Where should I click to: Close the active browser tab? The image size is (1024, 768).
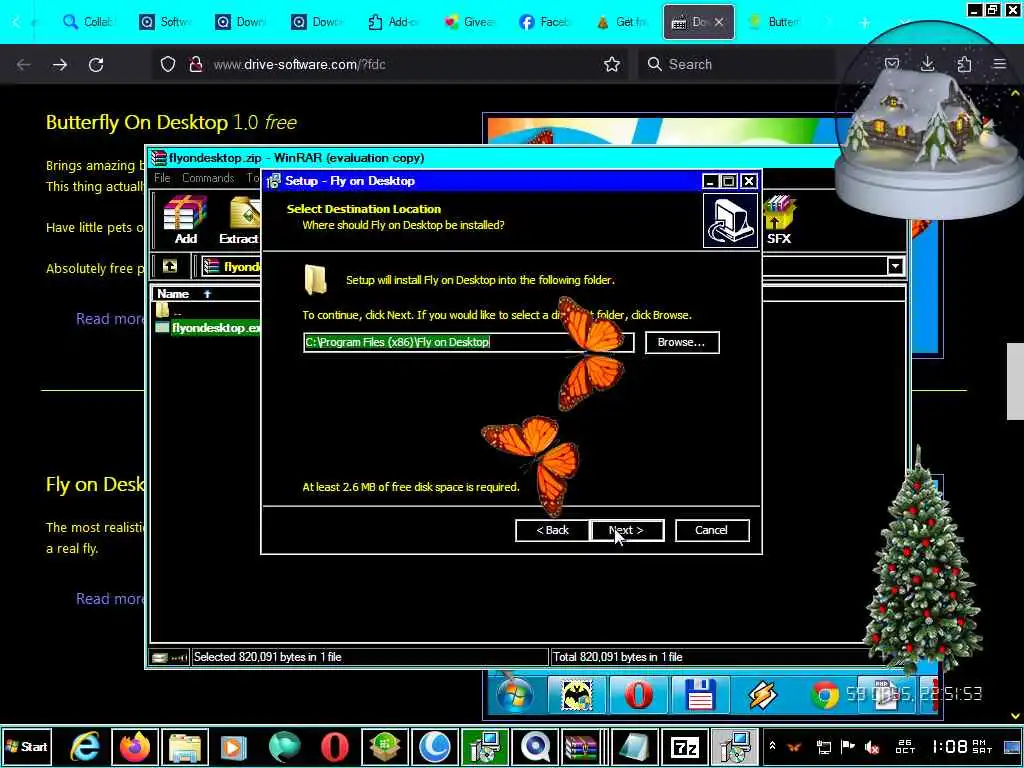[x=719, y=22]
